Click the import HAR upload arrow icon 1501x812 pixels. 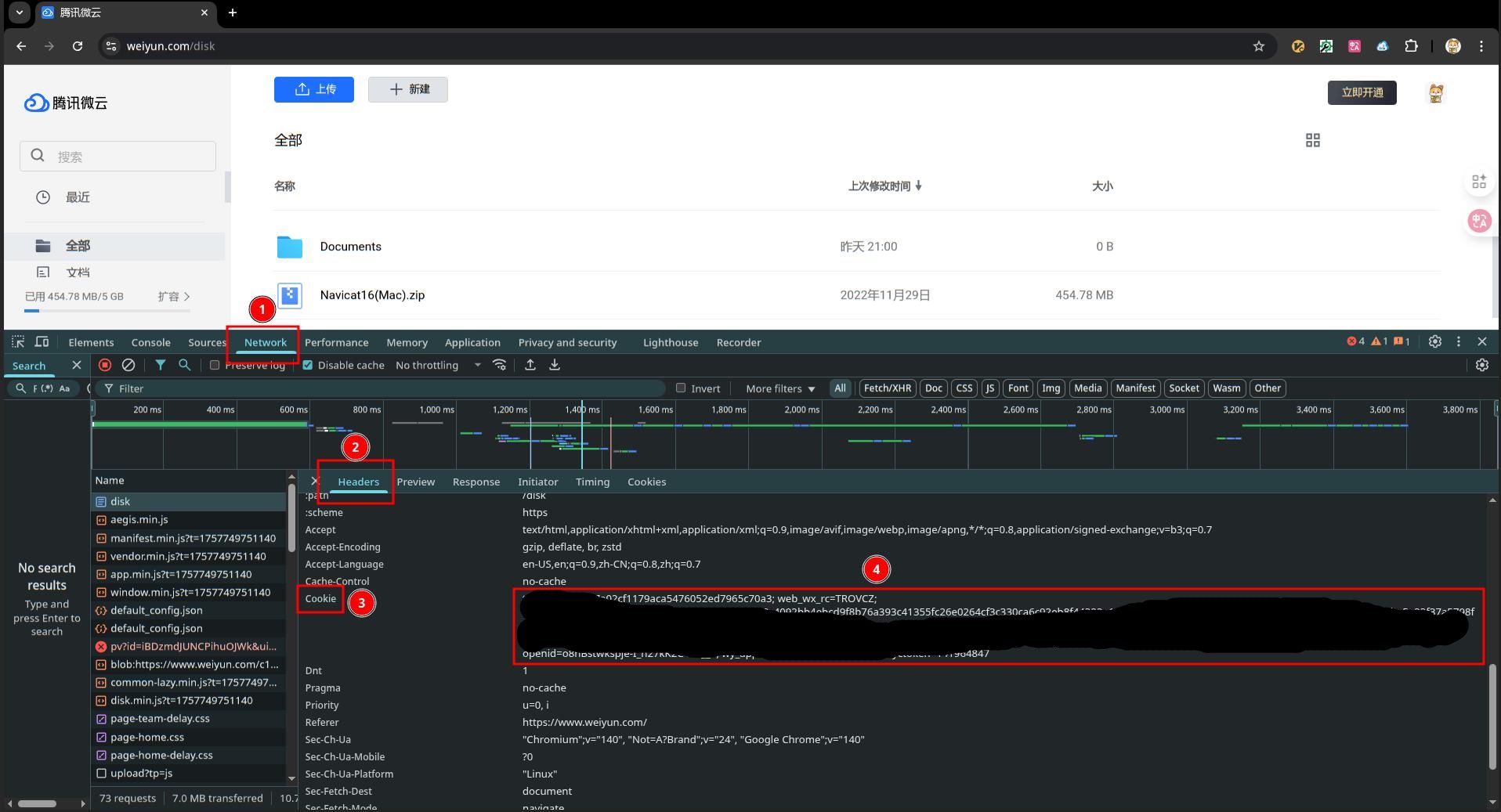[530, 365]
